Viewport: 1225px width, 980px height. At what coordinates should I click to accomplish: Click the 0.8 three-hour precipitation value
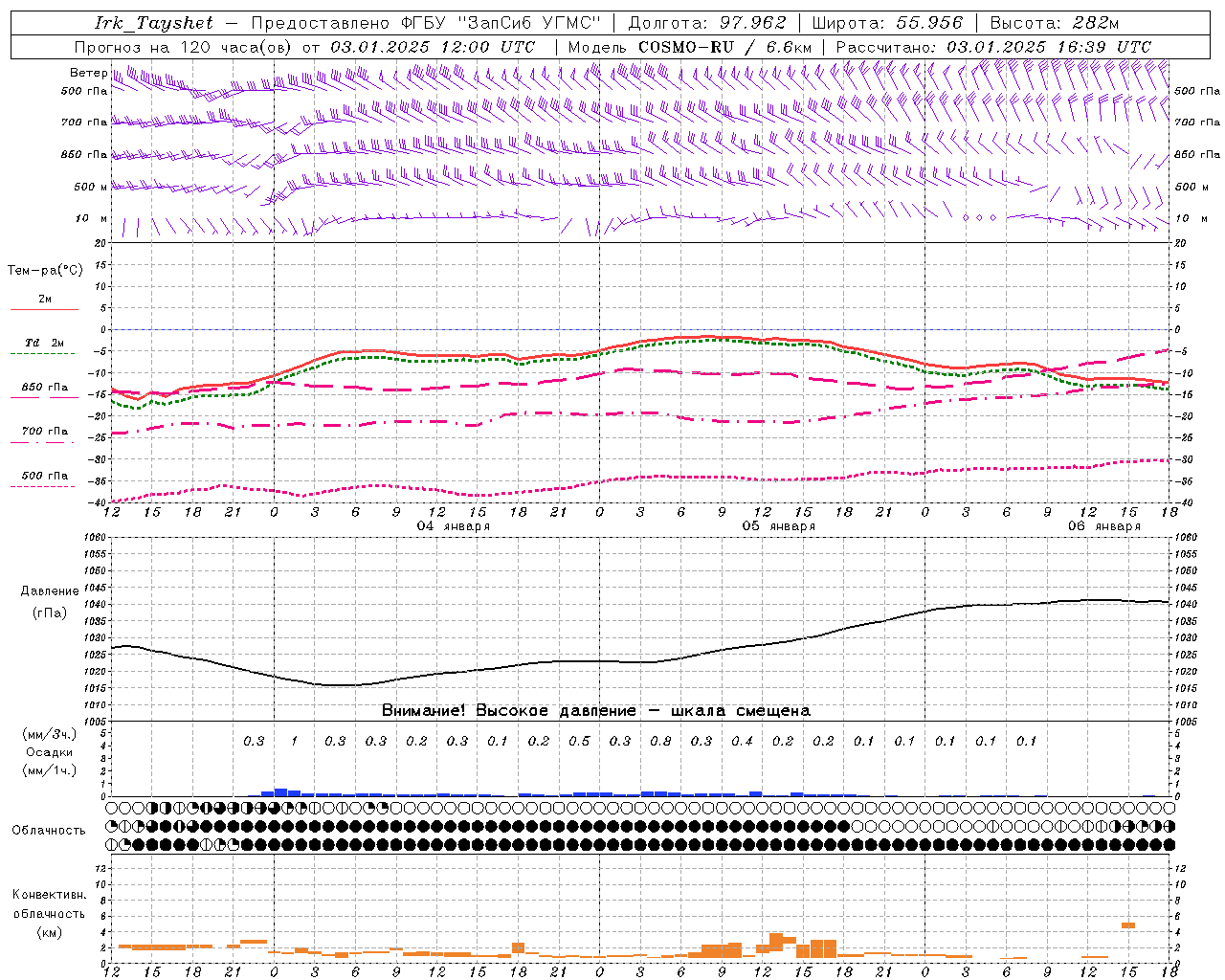coord(660,742)
